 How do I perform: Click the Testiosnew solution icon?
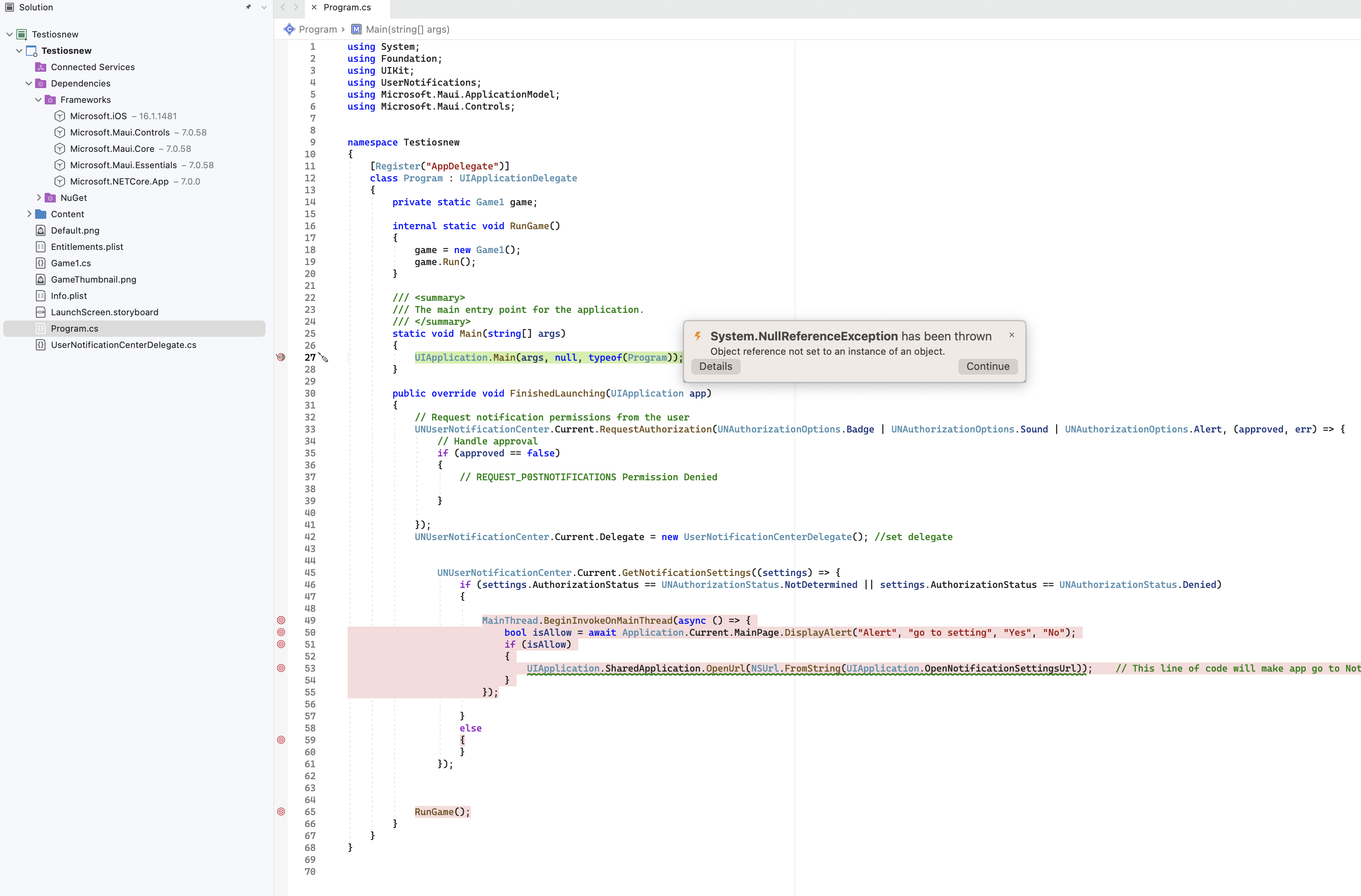pyautogui.click(x=22, y=34)
